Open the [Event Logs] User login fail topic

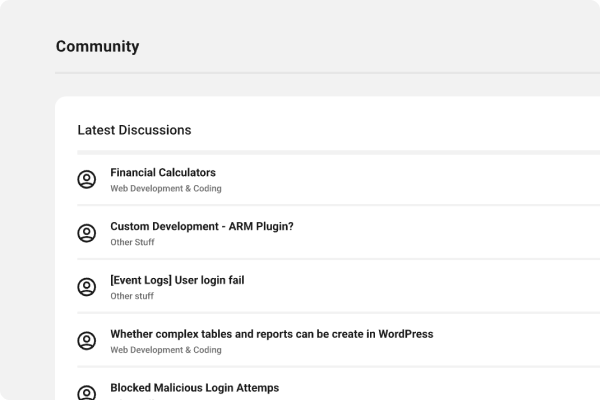tap(177, 280)
